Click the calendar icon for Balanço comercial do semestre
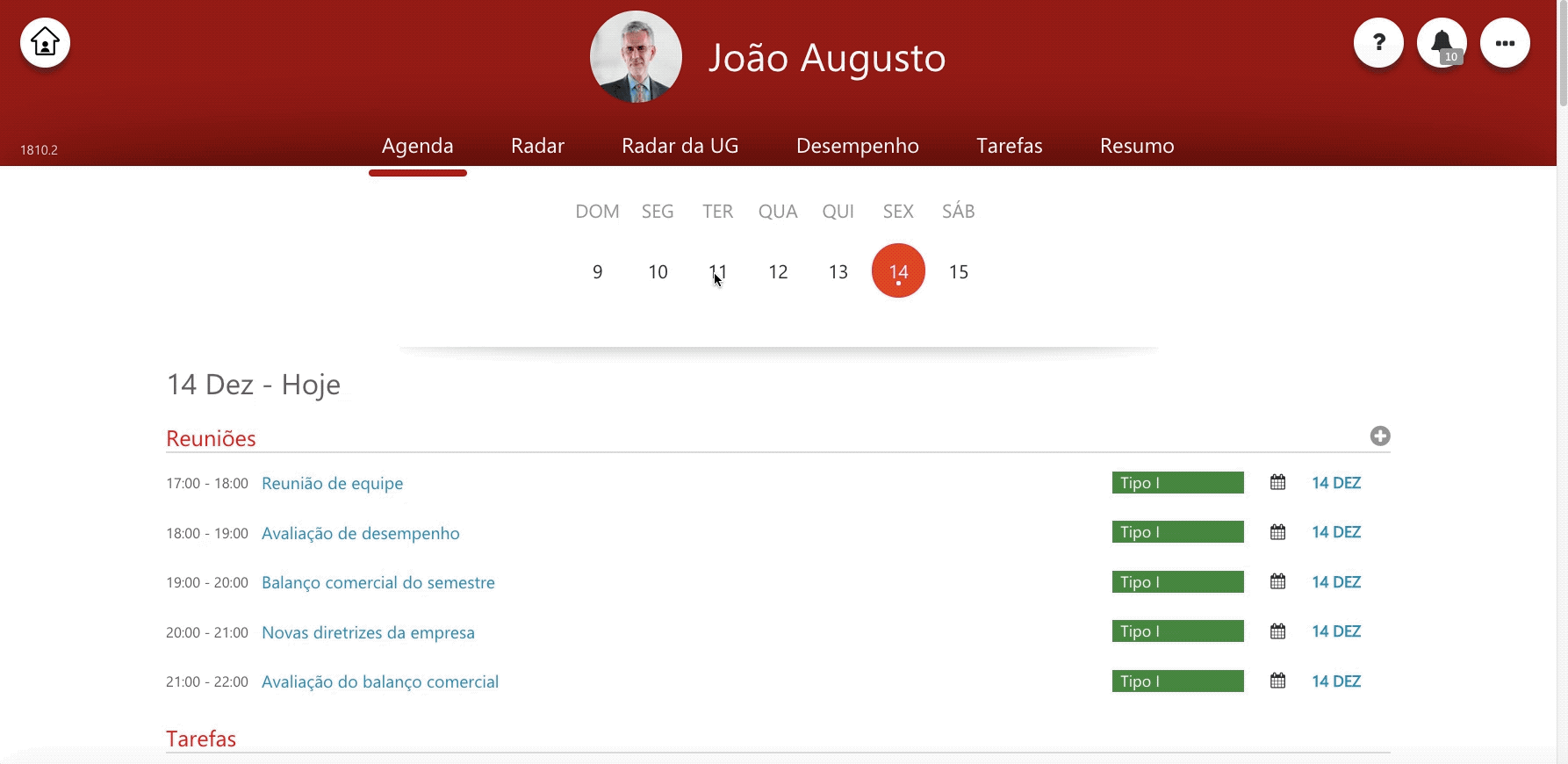Screen dimensions: 1568x764 tap(1278, 581)
